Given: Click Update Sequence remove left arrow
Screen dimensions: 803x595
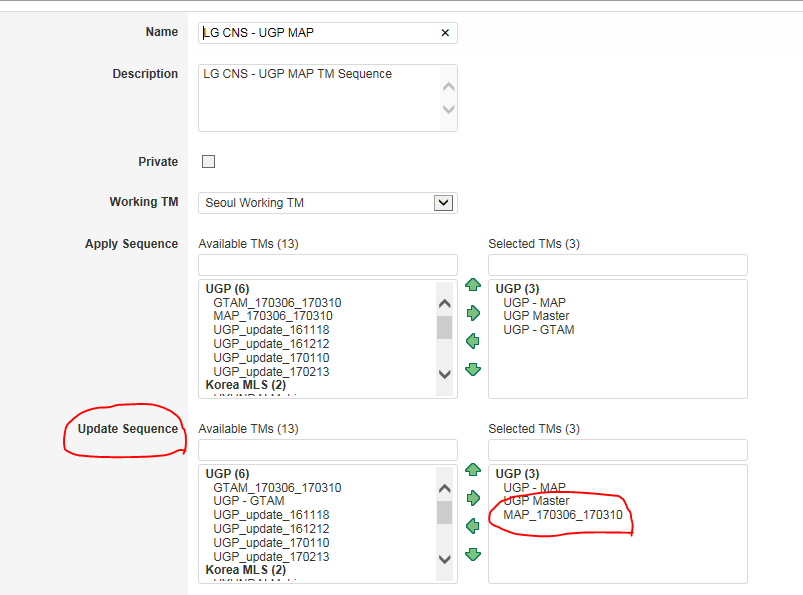Looking at the screenshot, I should click(x=473, y=526).
